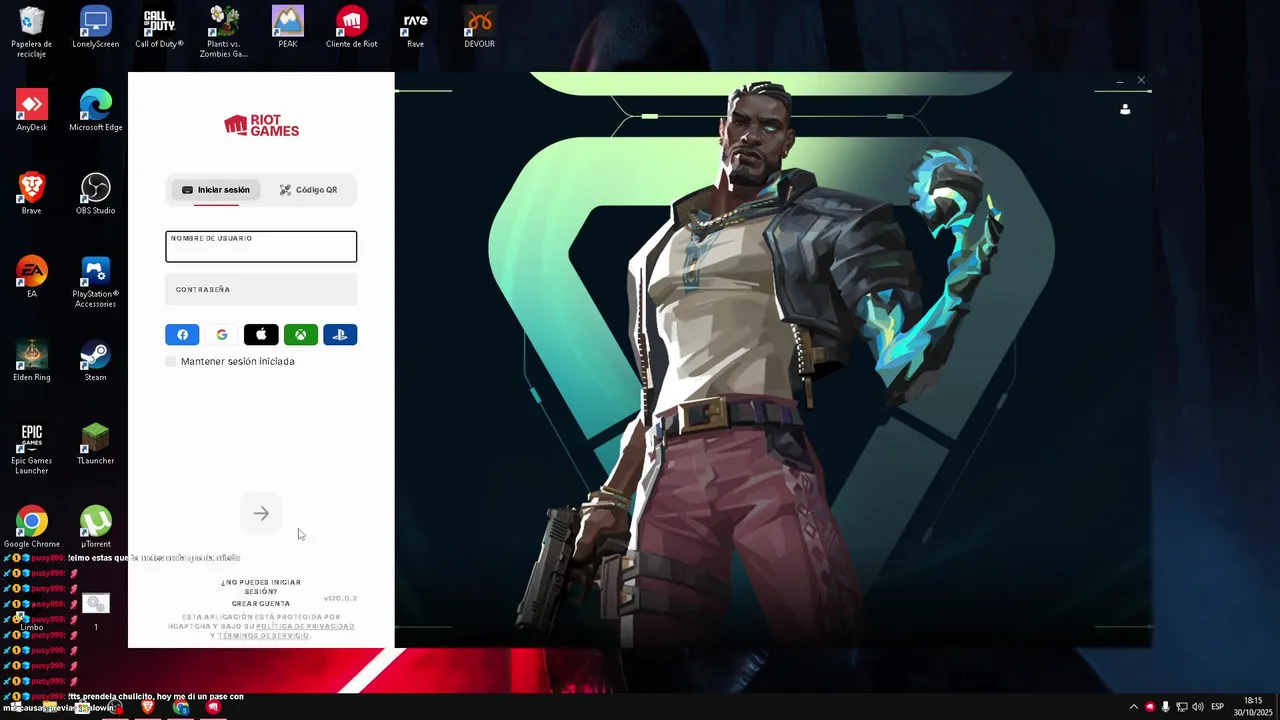The height and width of the screenshot is (720, 1280).
Task: Select the Papelera de reciclaje desktop icon
Action: pos(32,32)
